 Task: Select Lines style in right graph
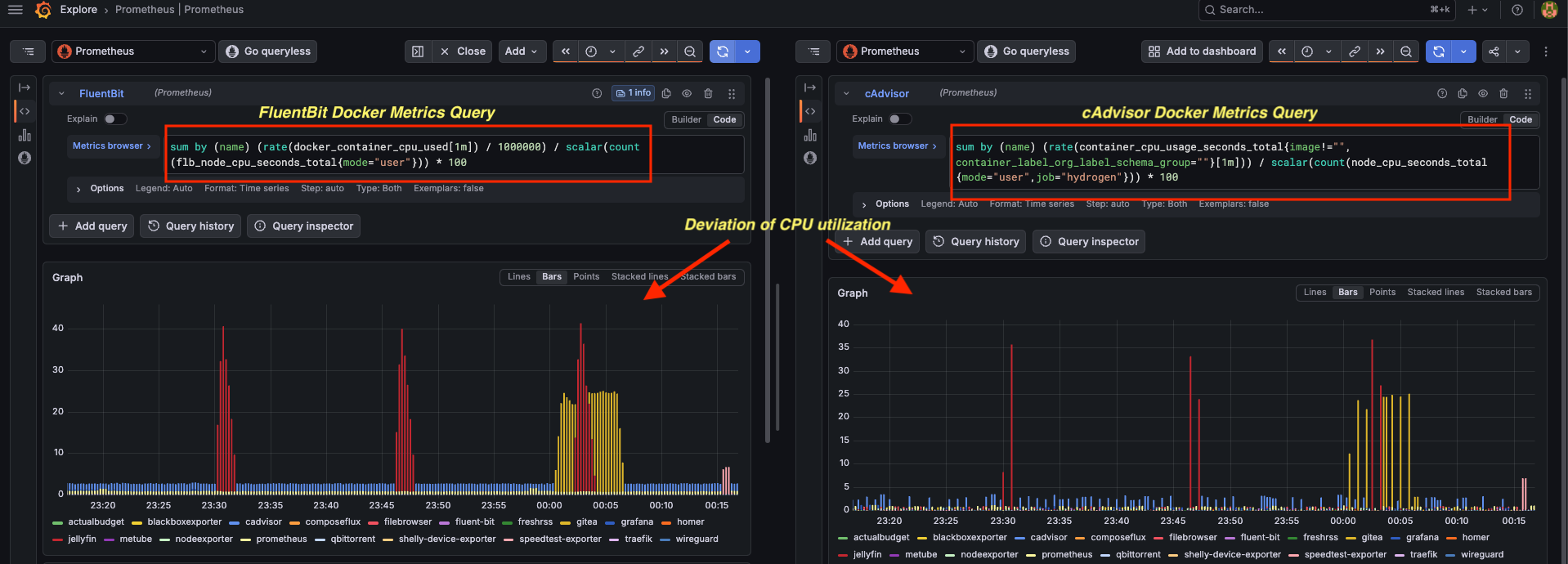1315,293
